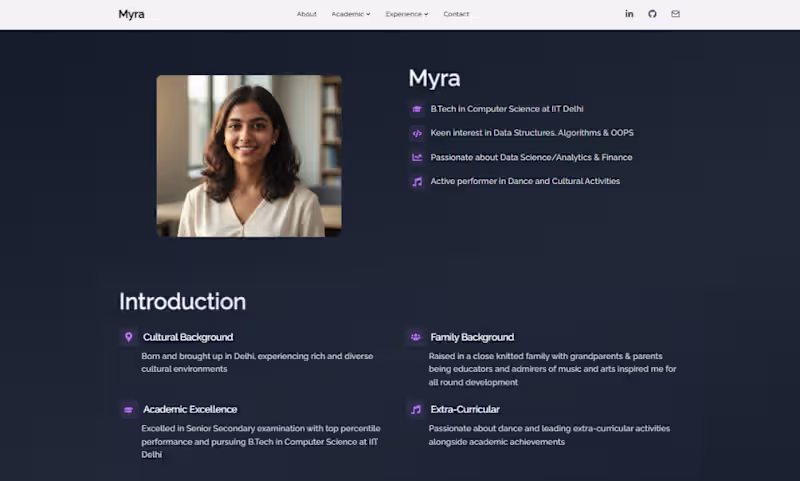This screenshot has width=800, height=481.
Task: Select the Cultural Background title
Action: coord(188,337)
